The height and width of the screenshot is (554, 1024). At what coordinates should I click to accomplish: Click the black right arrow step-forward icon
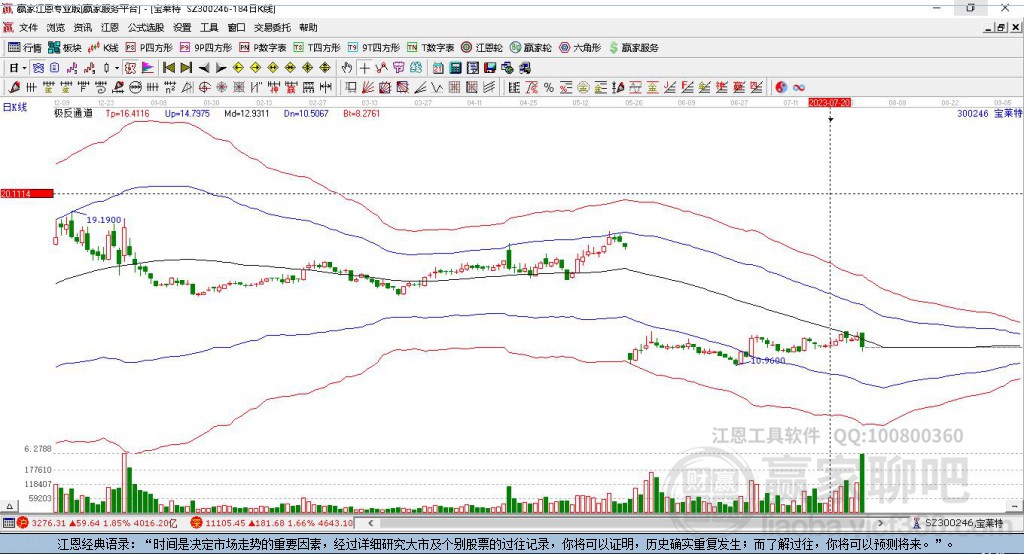click(x=221, y=67)
